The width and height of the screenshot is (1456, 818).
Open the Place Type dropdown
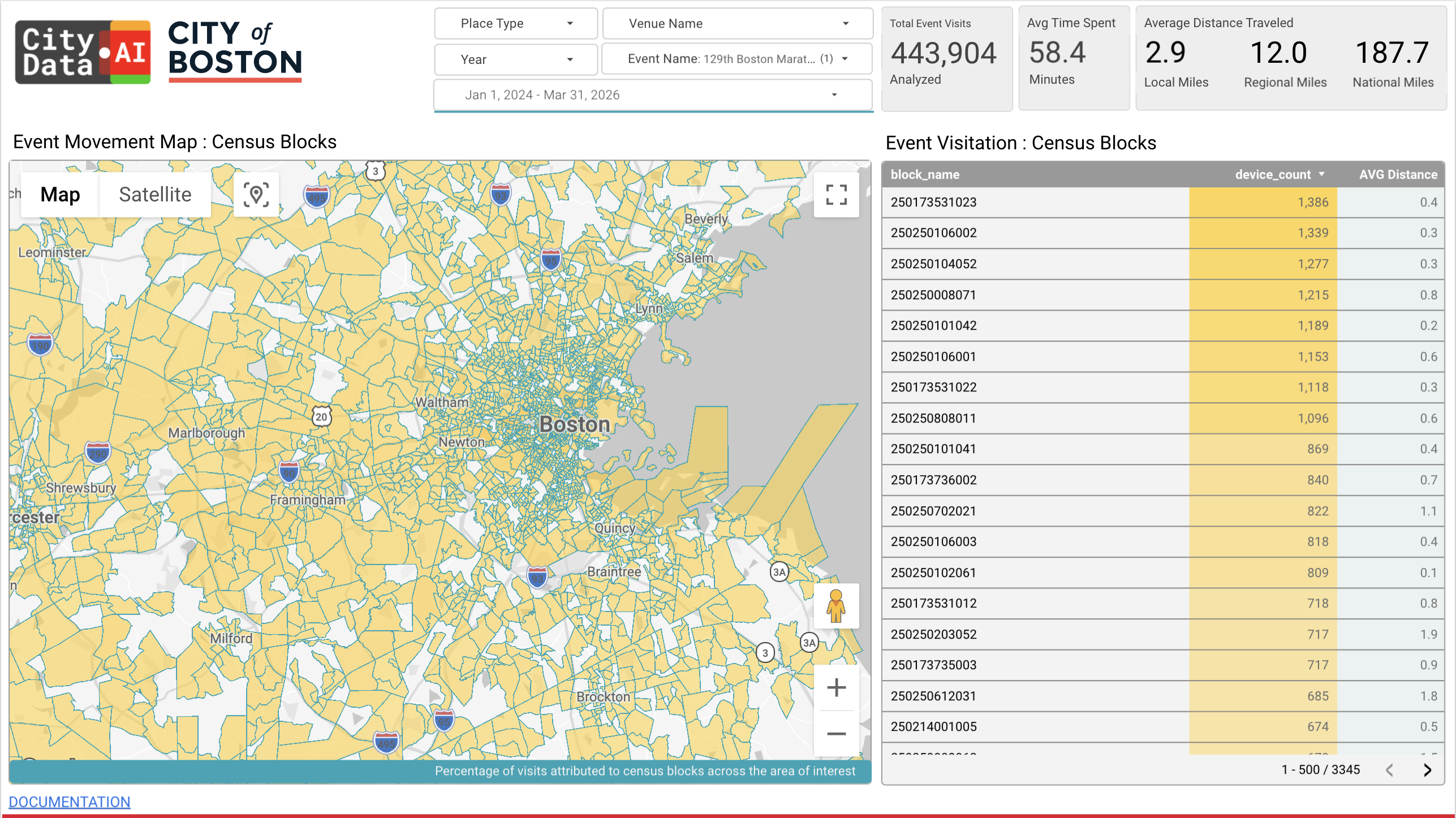515,24
